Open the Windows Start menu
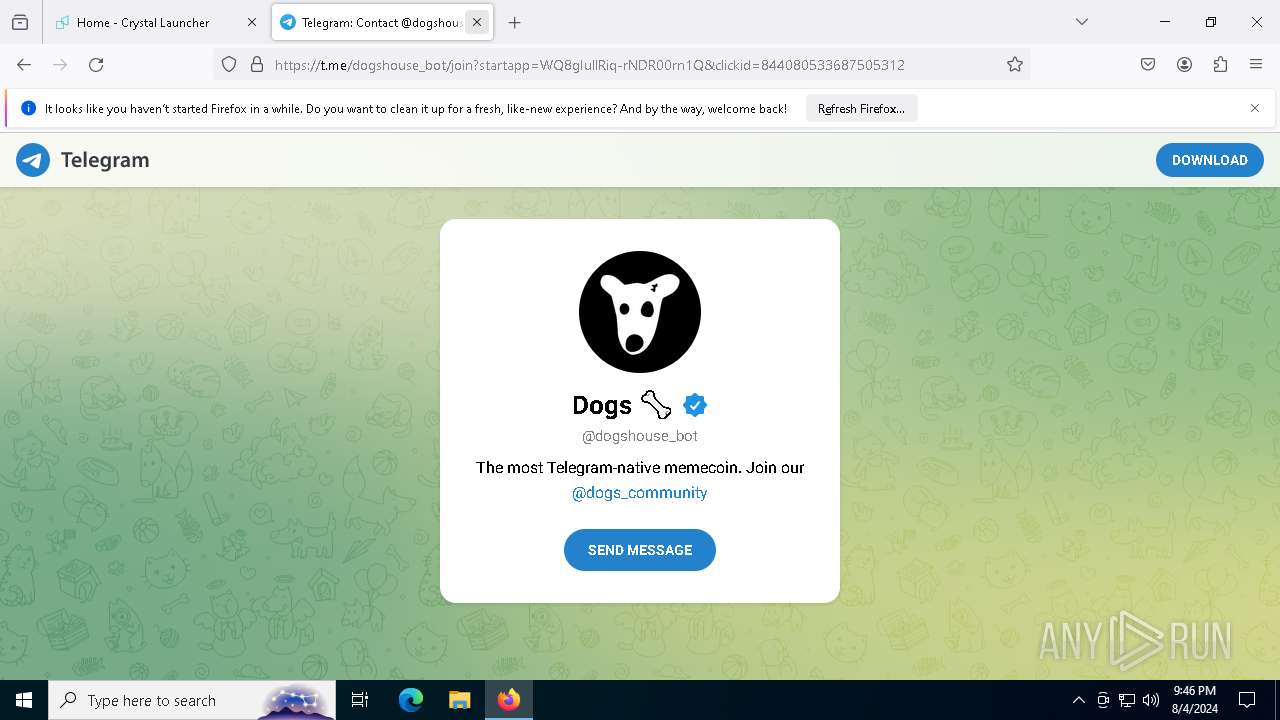 (24, 700)
